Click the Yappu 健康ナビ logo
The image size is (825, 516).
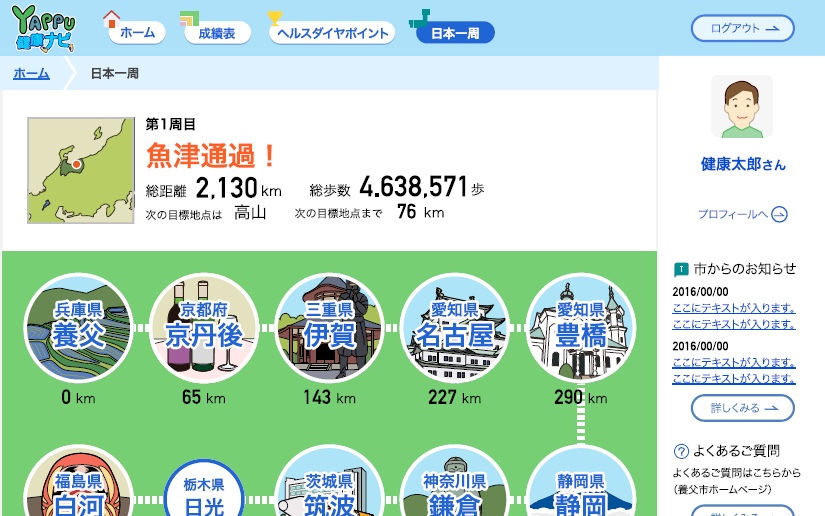[x=44, y=28]
